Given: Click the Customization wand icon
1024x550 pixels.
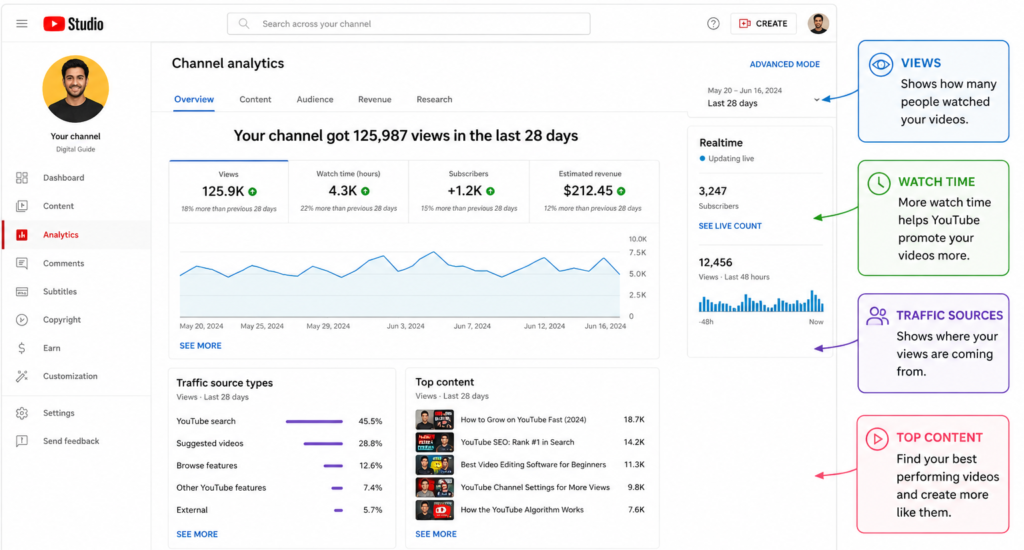Looking at the screenshot, I should (x=22, y=376).
